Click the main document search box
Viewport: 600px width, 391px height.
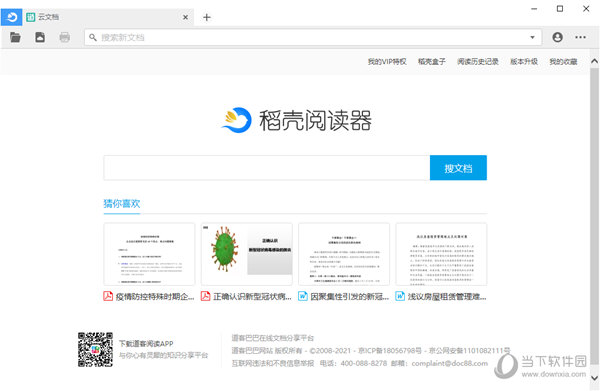tap(267, 168)
